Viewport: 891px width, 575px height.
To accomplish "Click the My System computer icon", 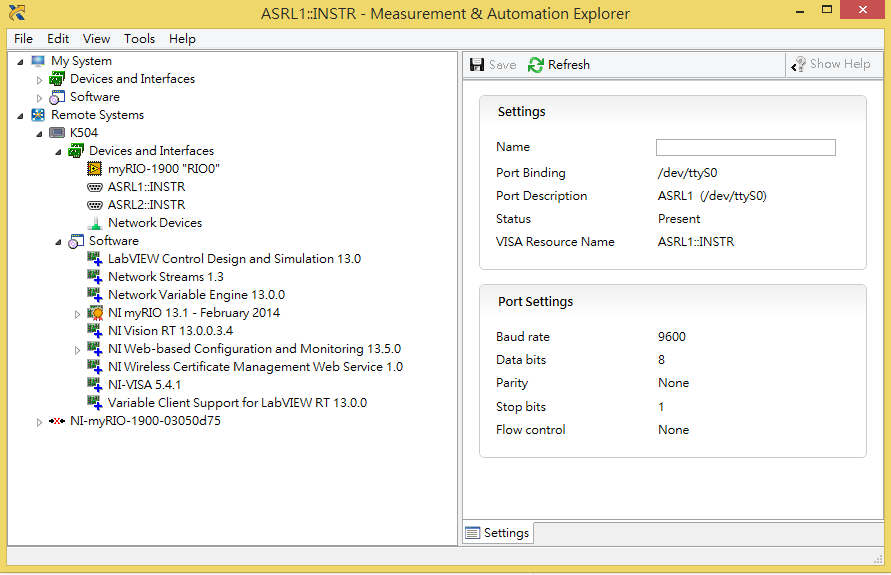I will coord(38,61).
